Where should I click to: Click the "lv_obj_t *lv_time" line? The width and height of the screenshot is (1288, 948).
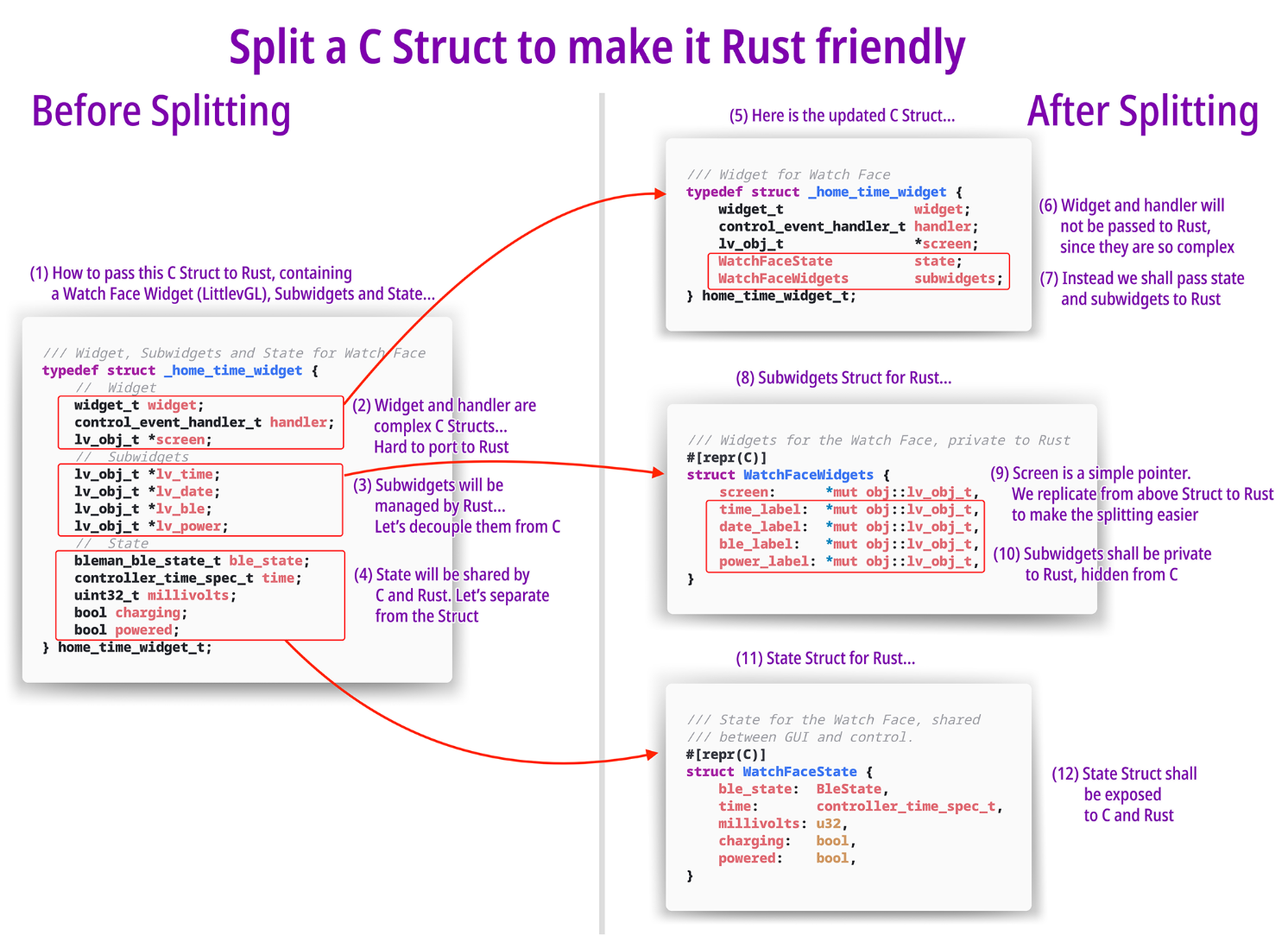(x=147, y=474)
